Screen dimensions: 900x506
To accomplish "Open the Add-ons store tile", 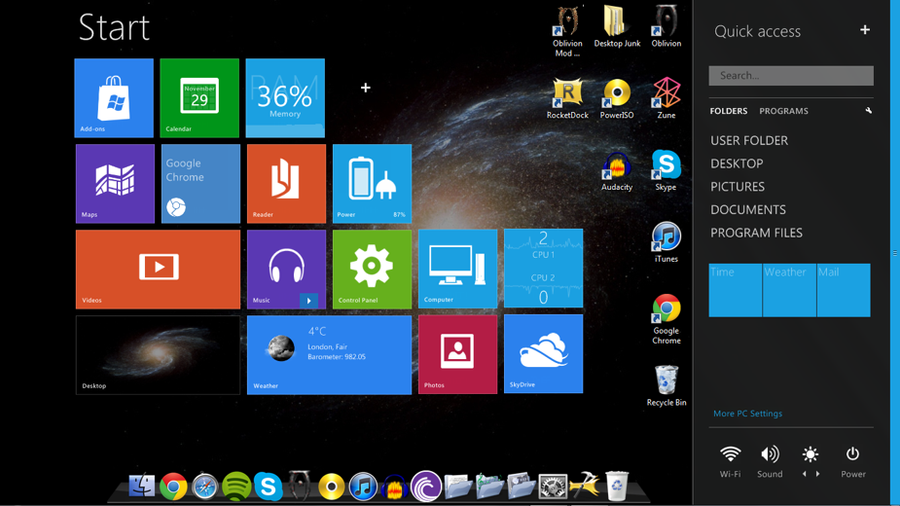I will [113, 97].
